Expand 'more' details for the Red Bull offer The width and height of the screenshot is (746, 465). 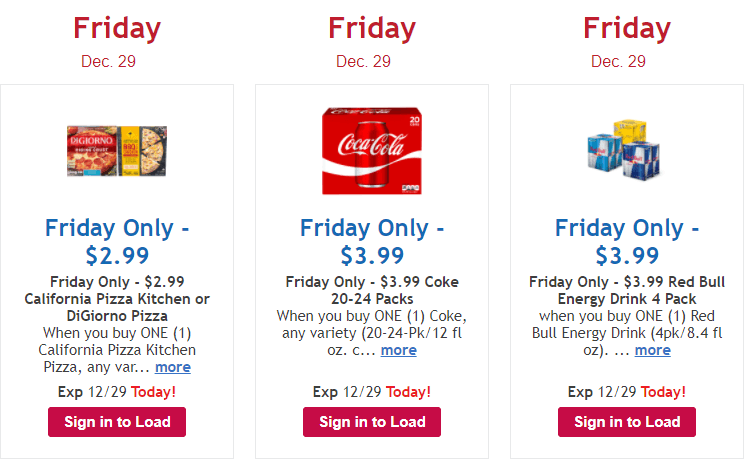click(x=653, y=350)
